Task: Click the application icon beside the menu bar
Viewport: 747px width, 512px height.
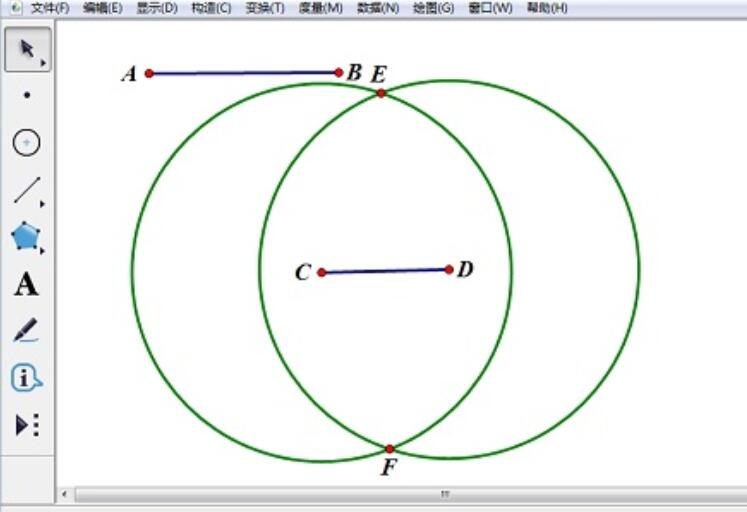Action: click(x=16, y=8)
